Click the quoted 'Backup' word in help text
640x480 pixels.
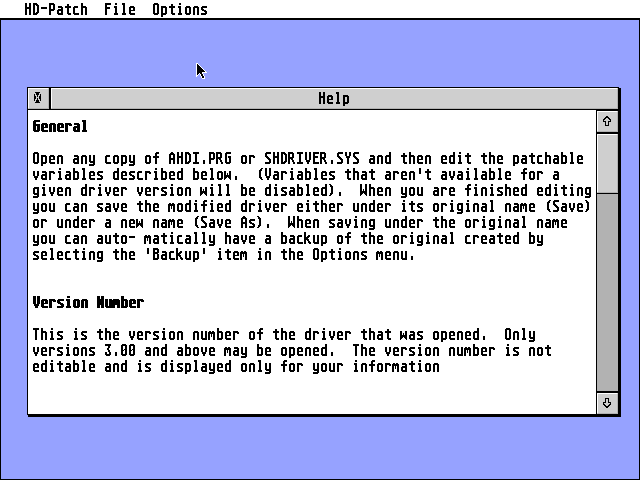[176, 255]
